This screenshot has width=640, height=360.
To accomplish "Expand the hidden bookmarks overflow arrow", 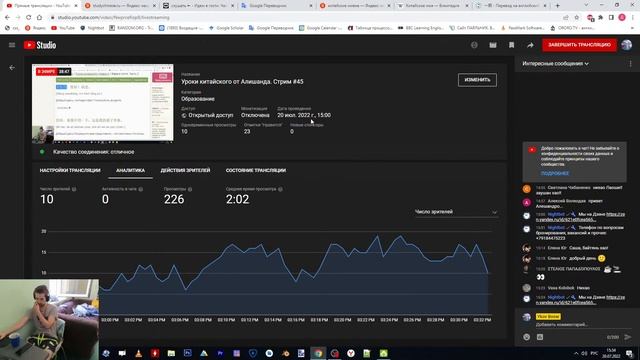I will [x=633, y=28].
